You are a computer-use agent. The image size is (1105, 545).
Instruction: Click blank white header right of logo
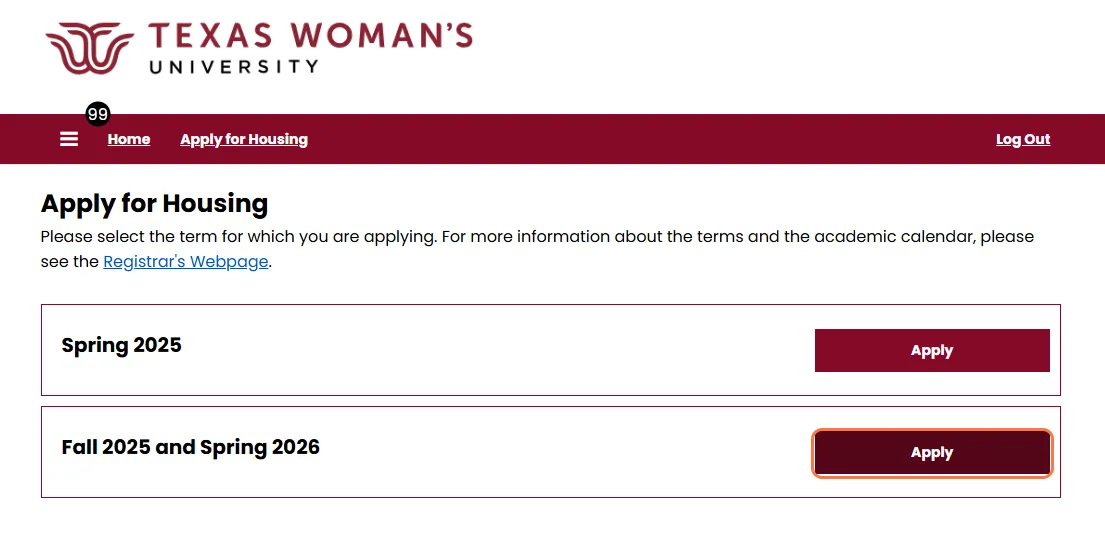pos(775,49)
